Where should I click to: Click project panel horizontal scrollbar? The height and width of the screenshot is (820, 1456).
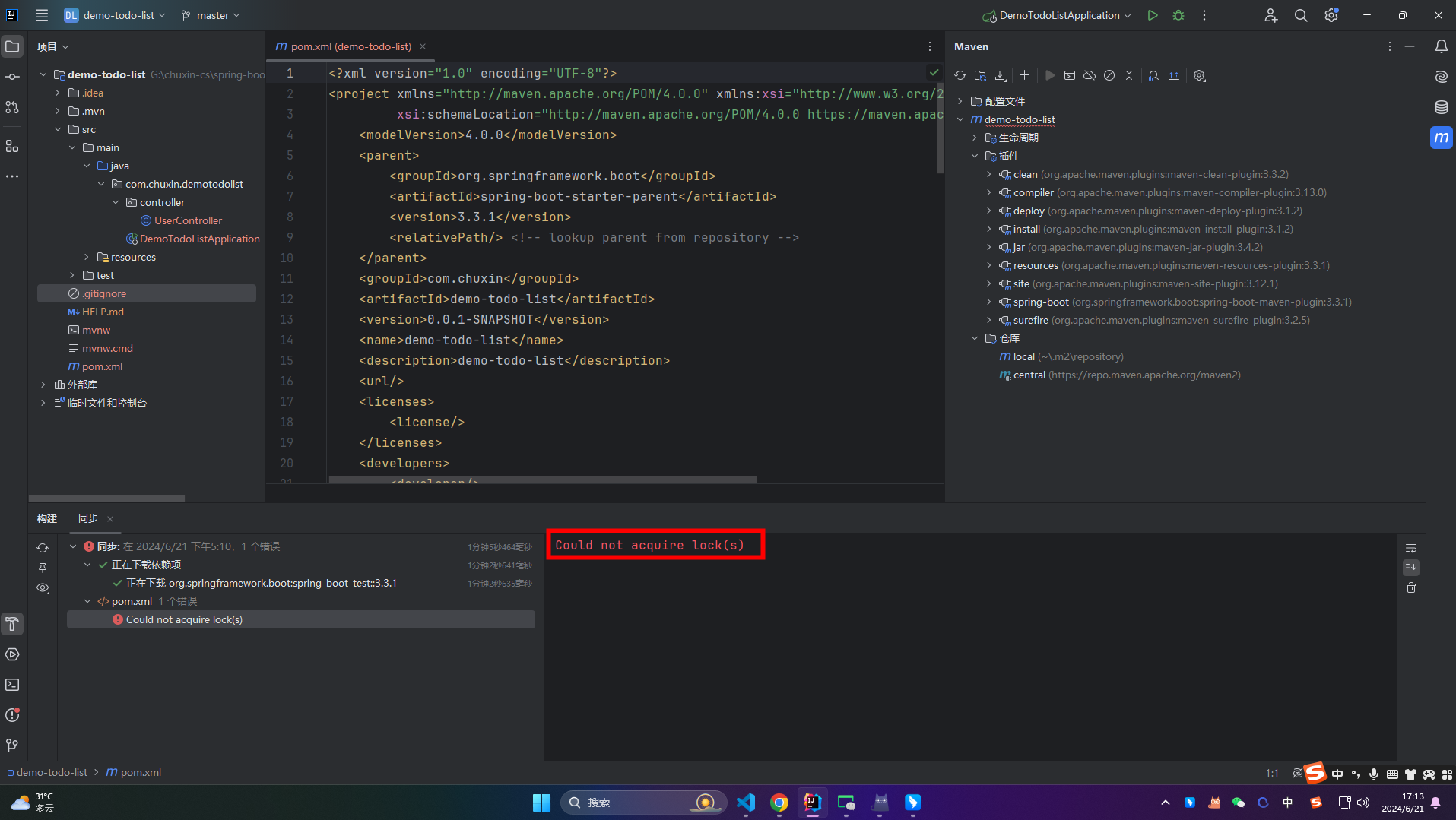pos(106,499)
